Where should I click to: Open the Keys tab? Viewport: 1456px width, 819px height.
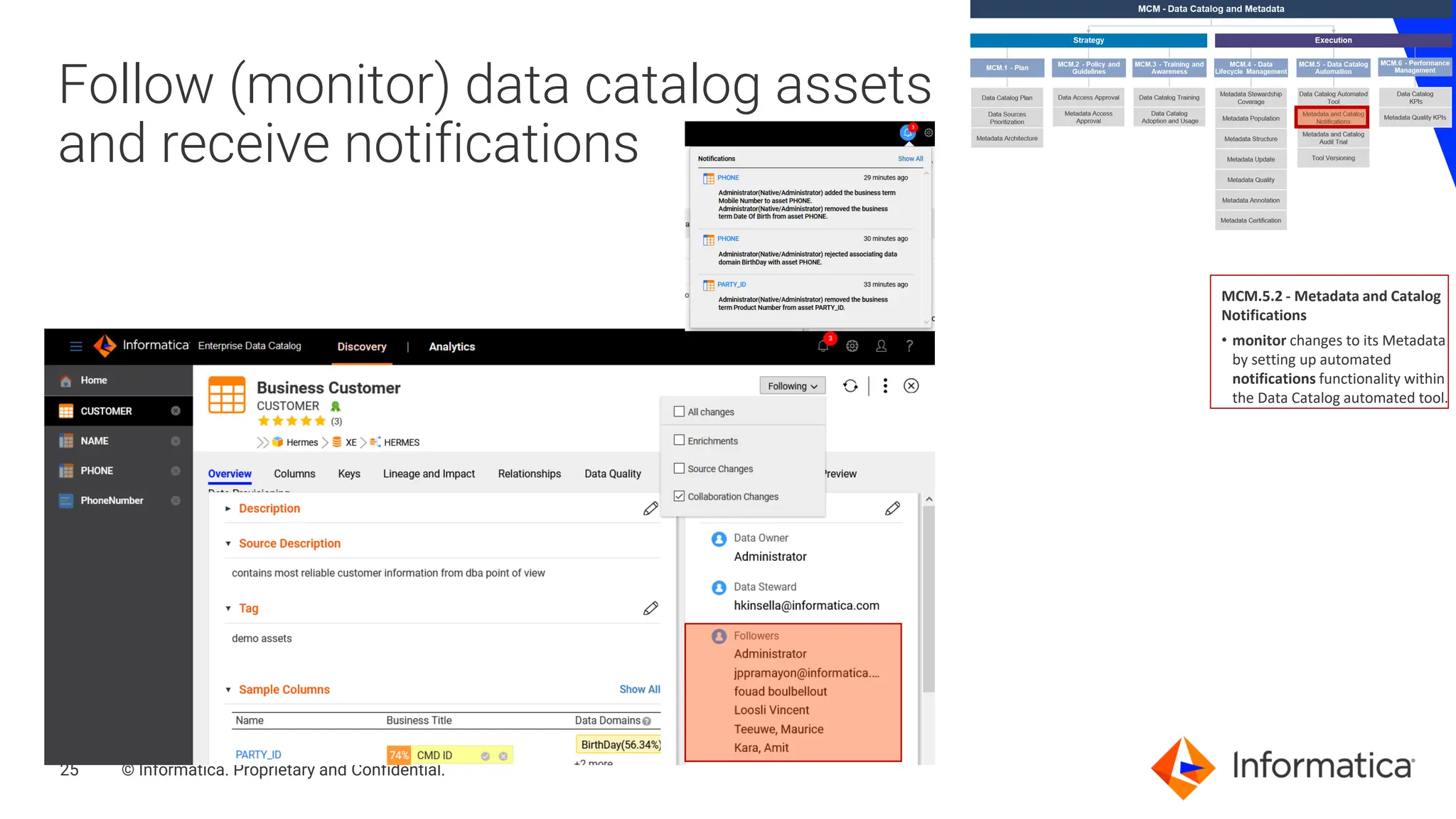pos(349,474)
